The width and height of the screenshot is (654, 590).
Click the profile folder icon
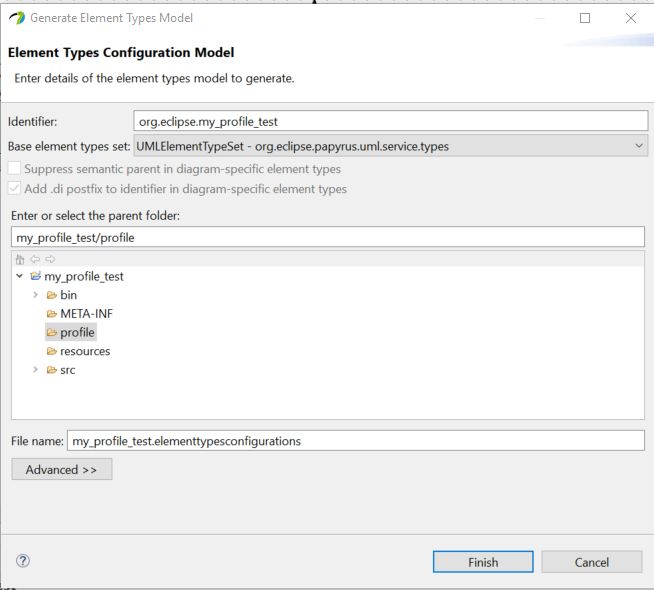pyautogui.click(x=52, y=332)
